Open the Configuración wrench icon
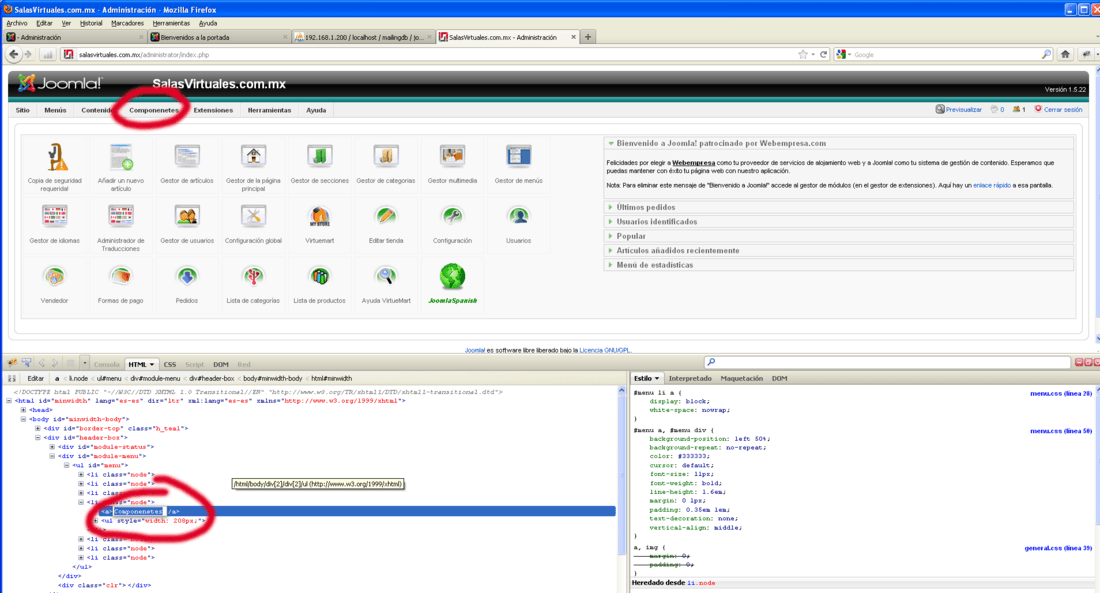Screen dimensions: 1100x593 point(452,217)
